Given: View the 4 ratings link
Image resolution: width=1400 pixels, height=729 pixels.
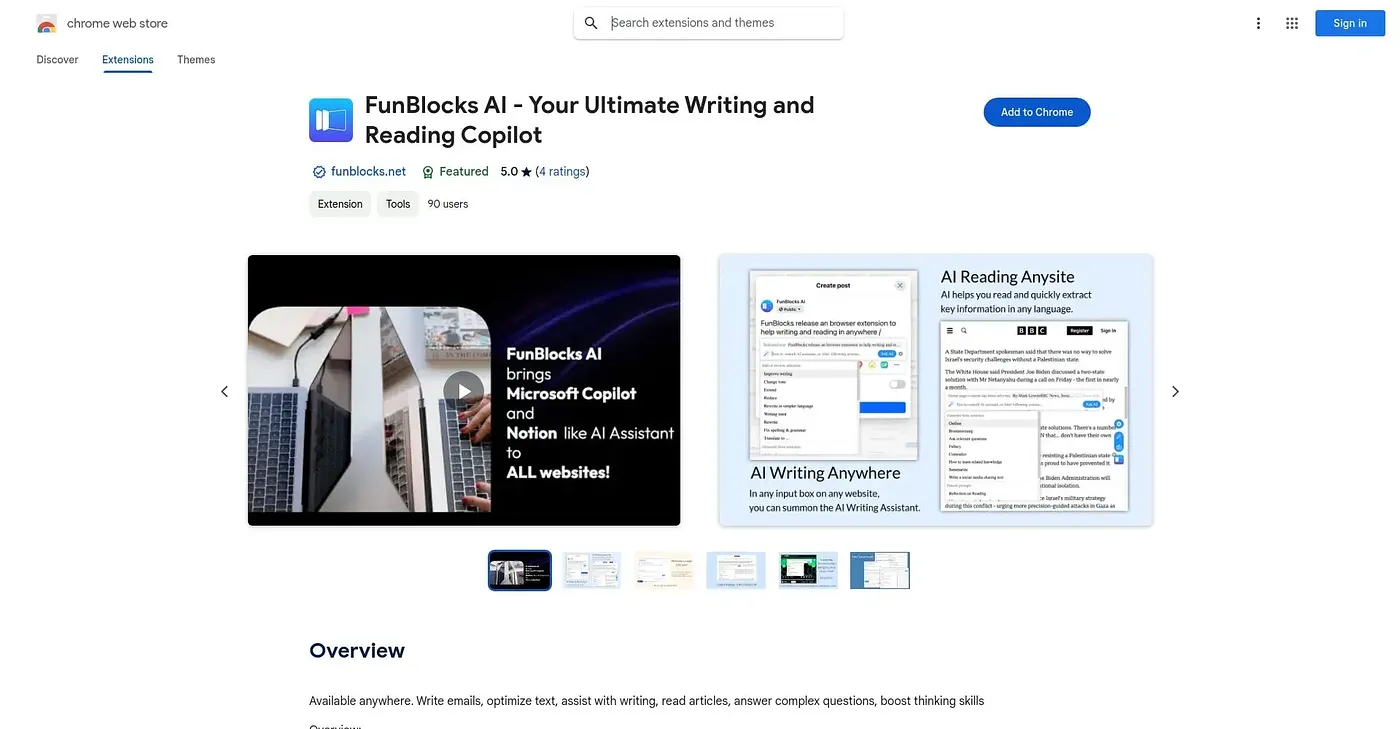Looking at the screenshot, I should click(562, 172).
